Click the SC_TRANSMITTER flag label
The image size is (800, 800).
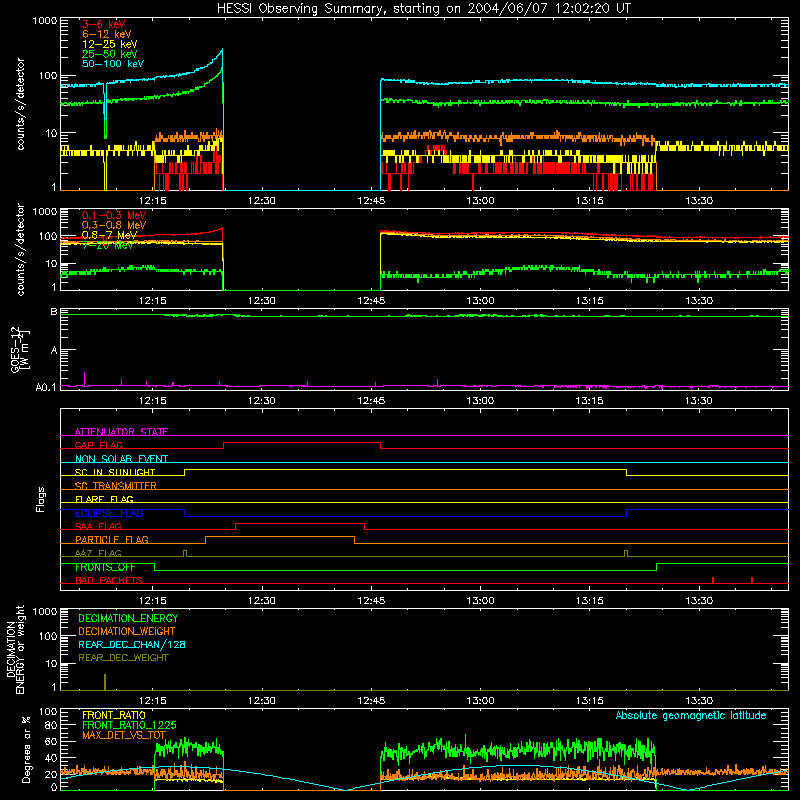115,486
